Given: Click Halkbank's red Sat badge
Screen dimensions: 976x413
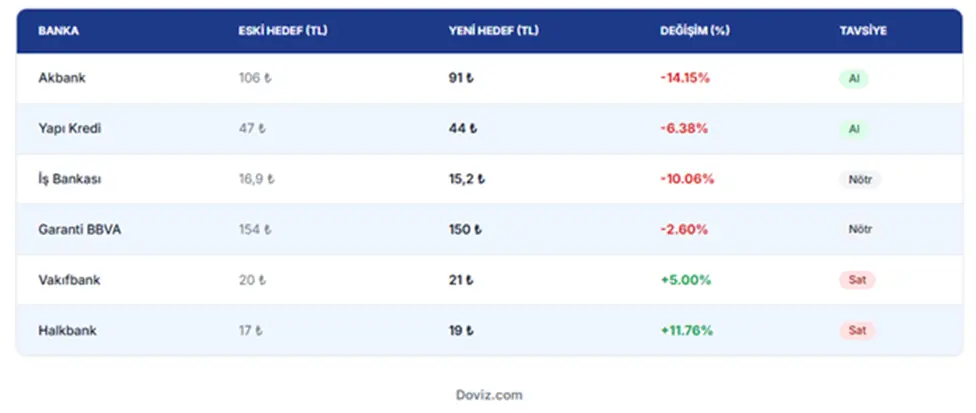Looking at the screenshot, I should (857, 330).
